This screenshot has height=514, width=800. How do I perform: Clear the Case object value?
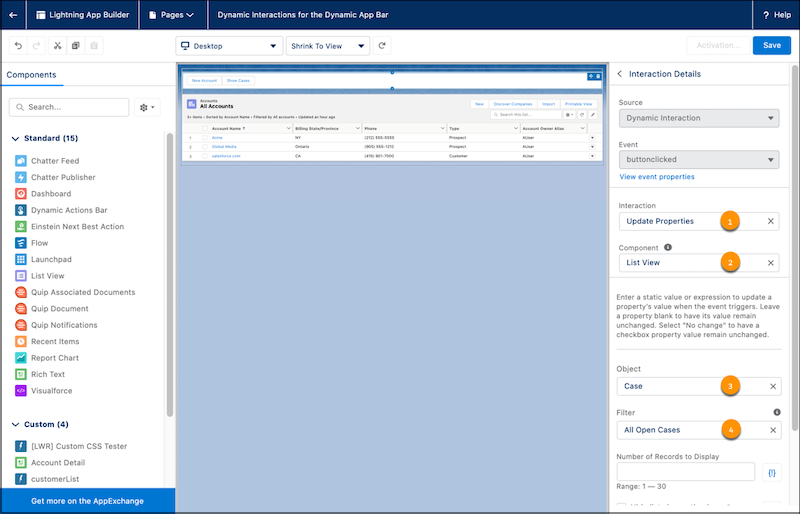[773, 386]
